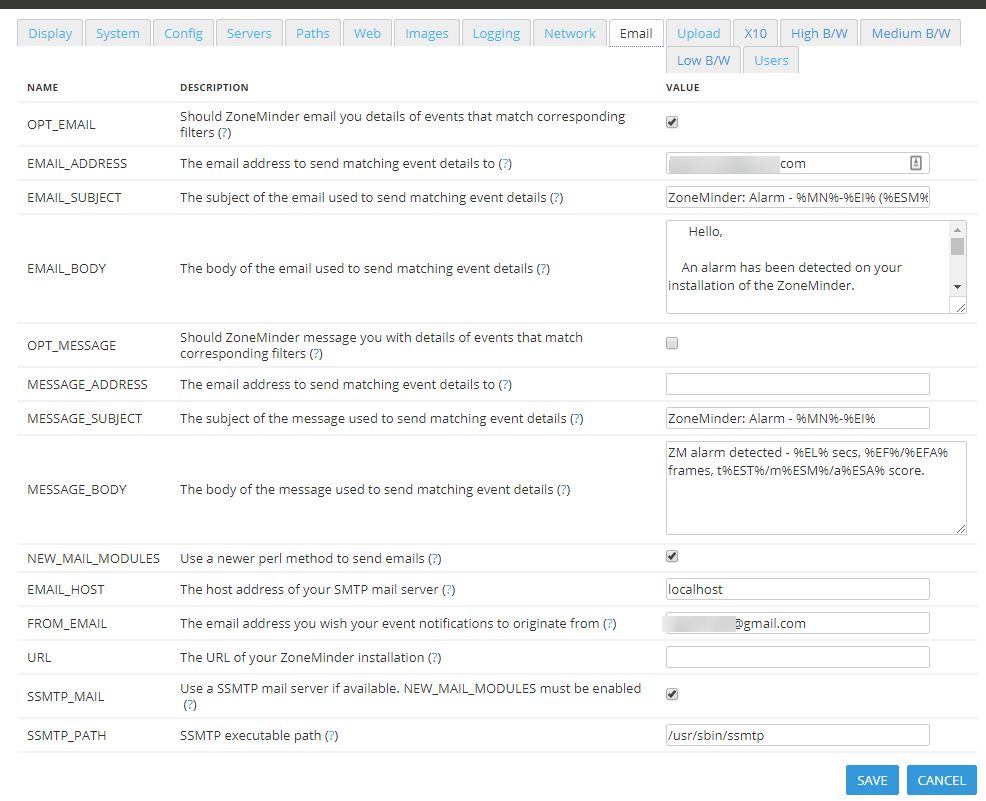Click the CANCEL button
Image resolution: width=986 pixels, height=801 pixels.
pos(941,780)
